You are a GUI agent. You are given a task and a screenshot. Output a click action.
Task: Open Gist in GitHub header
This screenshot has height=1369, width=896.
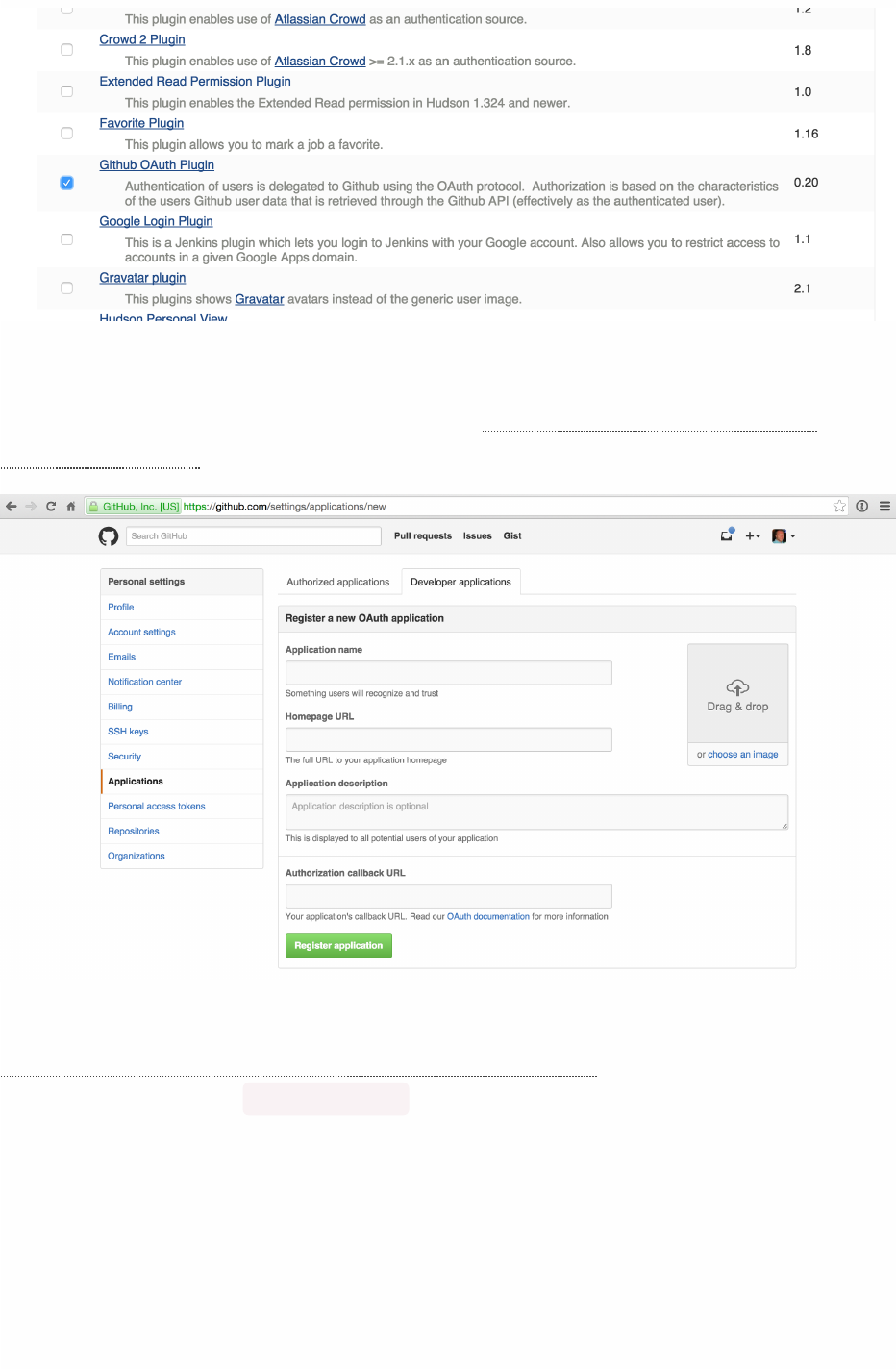point(512,536)
